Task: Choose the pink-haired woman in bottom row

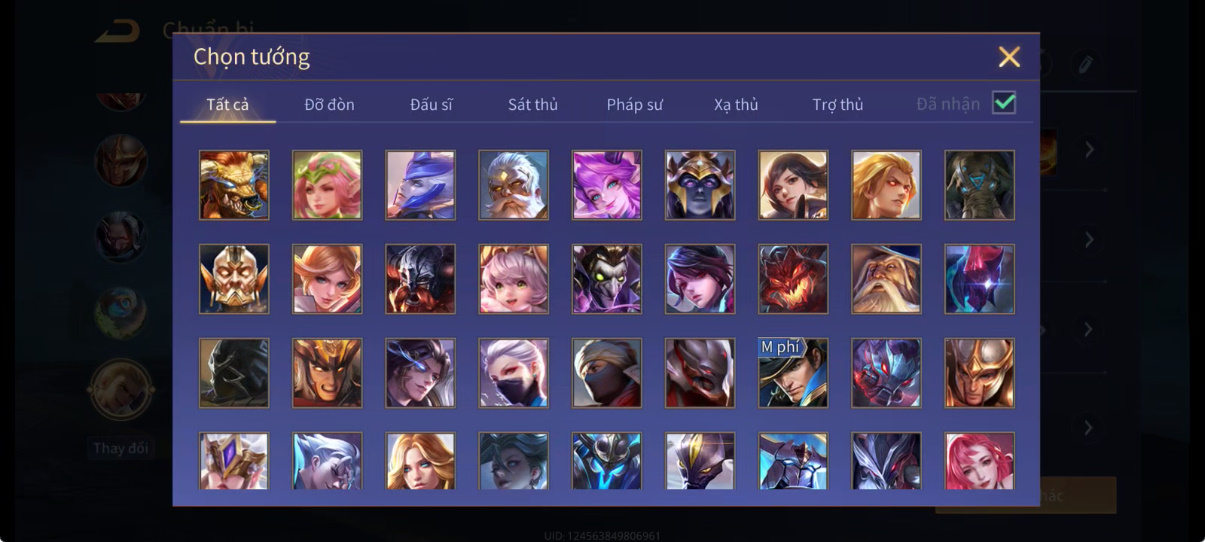Action: [x=979, y=461]
